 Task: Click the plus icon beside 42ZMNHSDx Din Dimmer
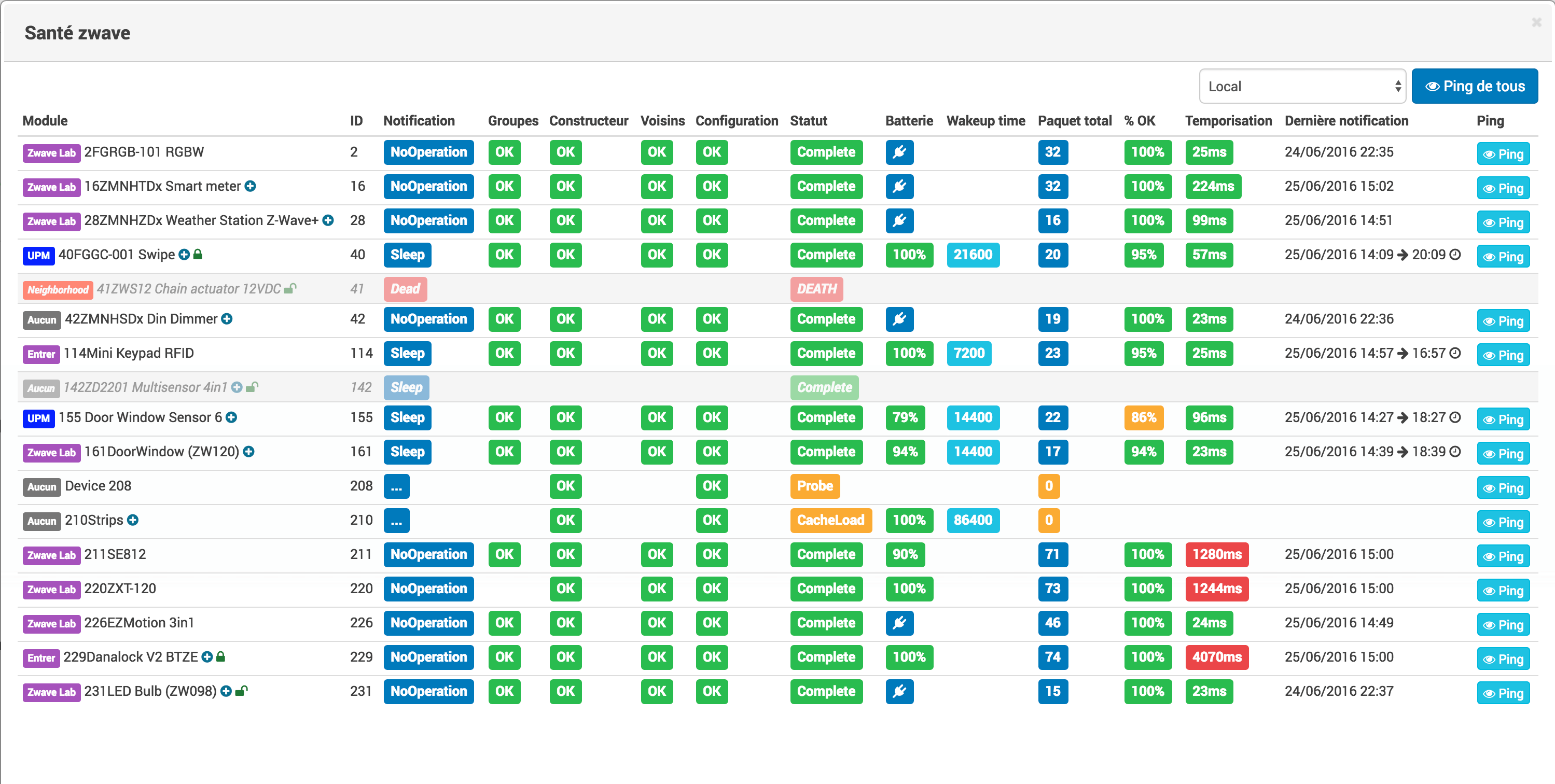226,319
